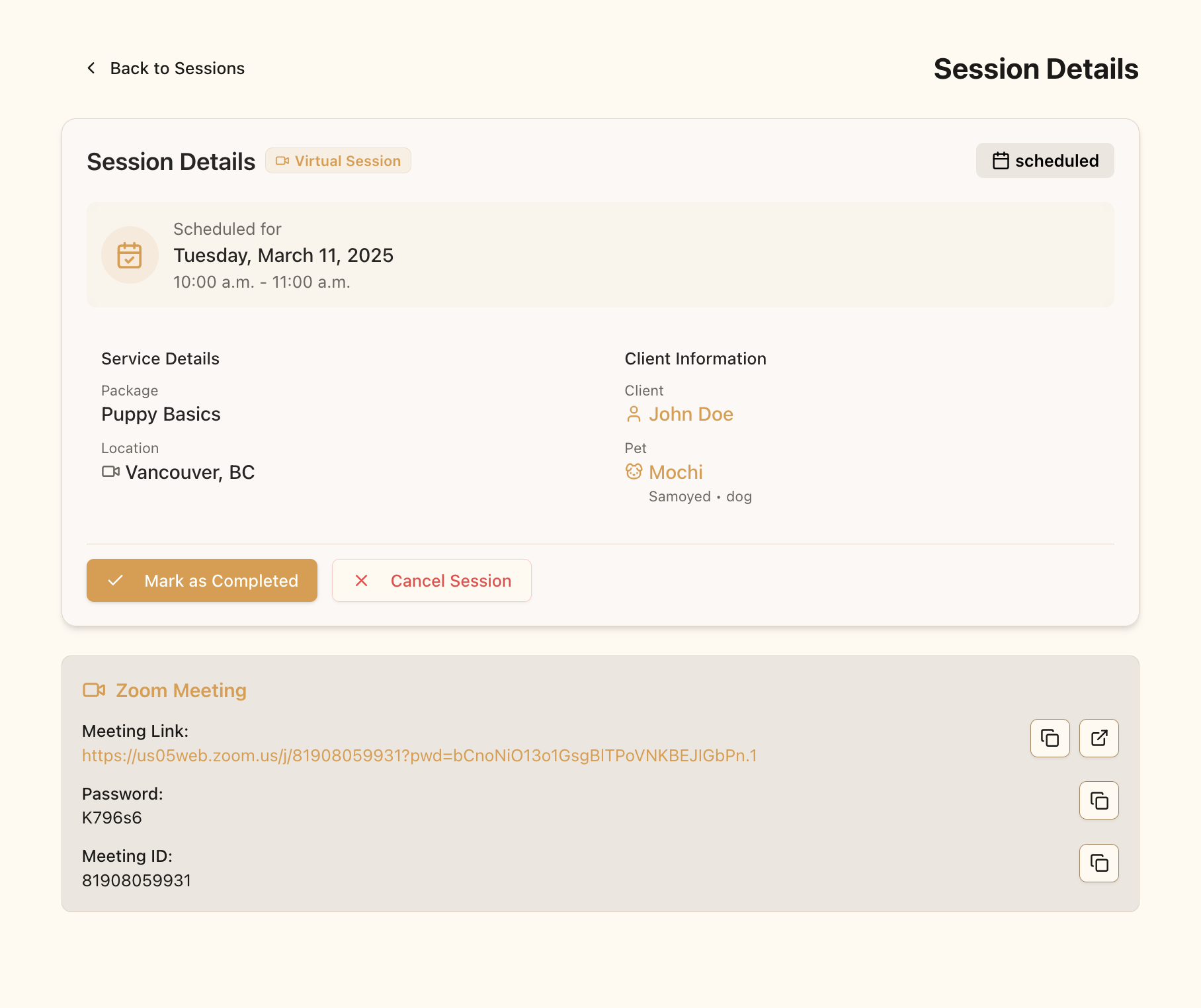Click the pet icon beside Mochi

coord(634,472)
